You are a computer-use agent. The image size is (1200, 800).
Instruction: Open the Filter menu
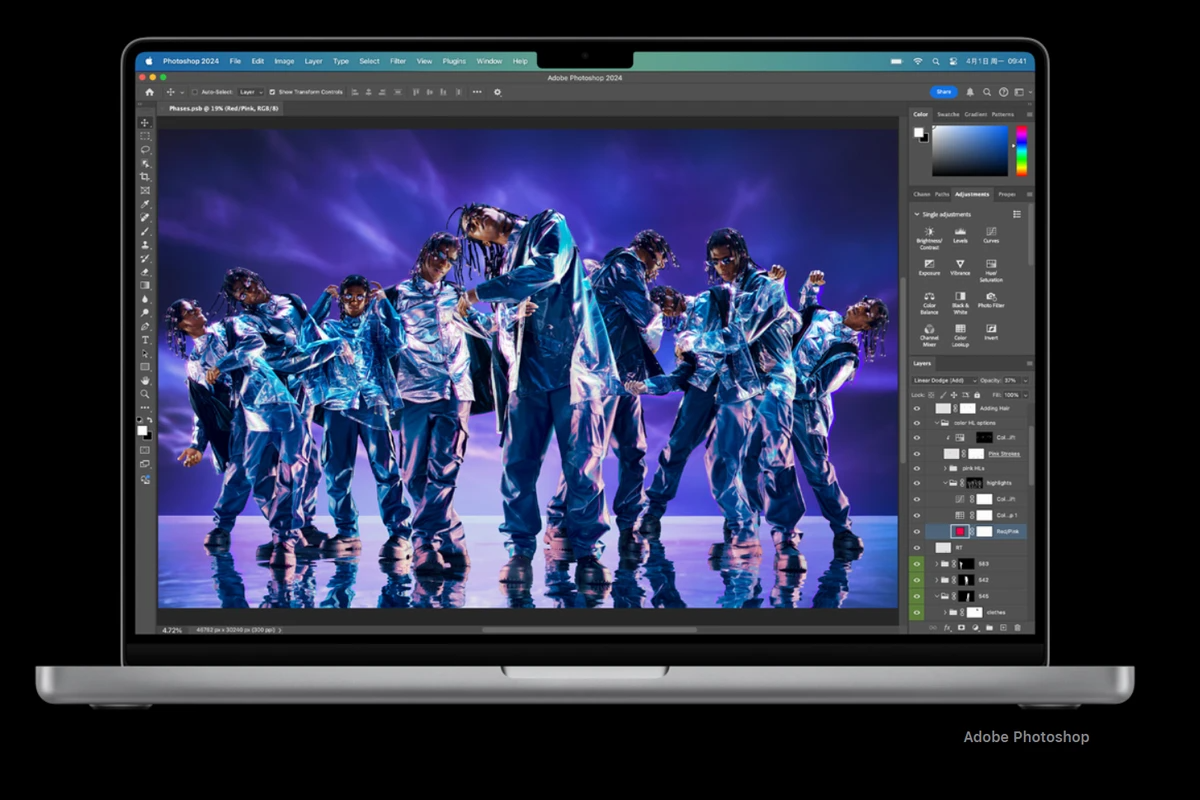point(398,61)
